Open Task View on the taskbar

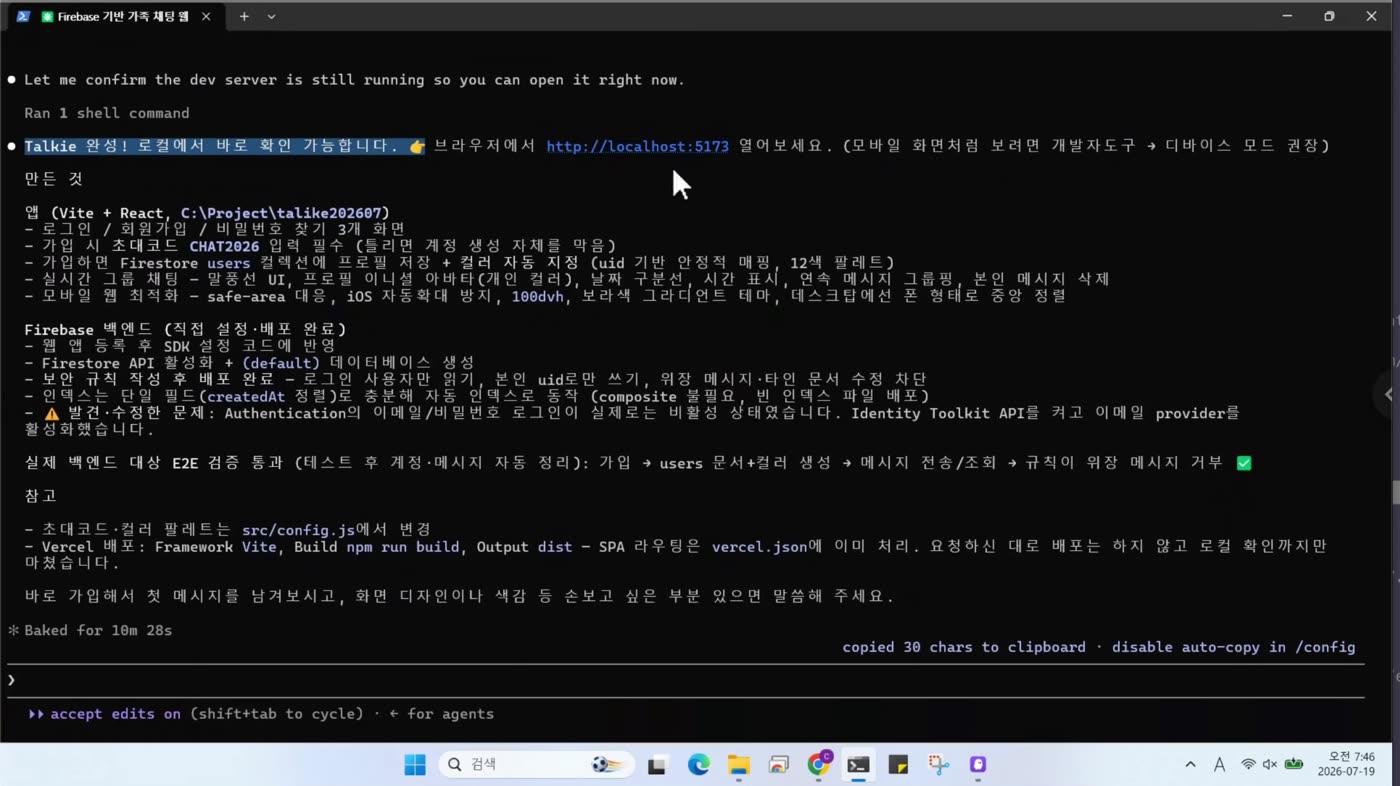click(657, 765)
